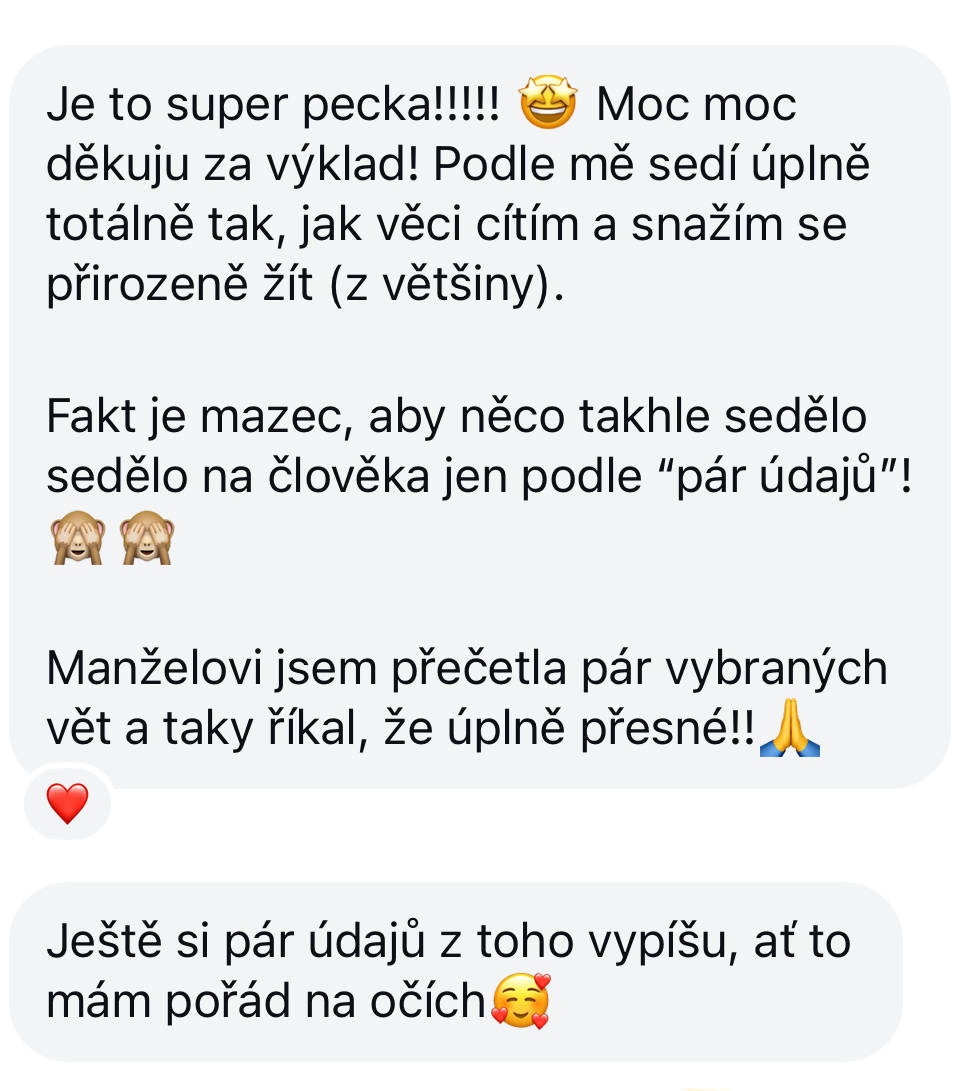Click the word 'Manželovi'
The width and height of the screenshot is (979, 1091).
154,668
